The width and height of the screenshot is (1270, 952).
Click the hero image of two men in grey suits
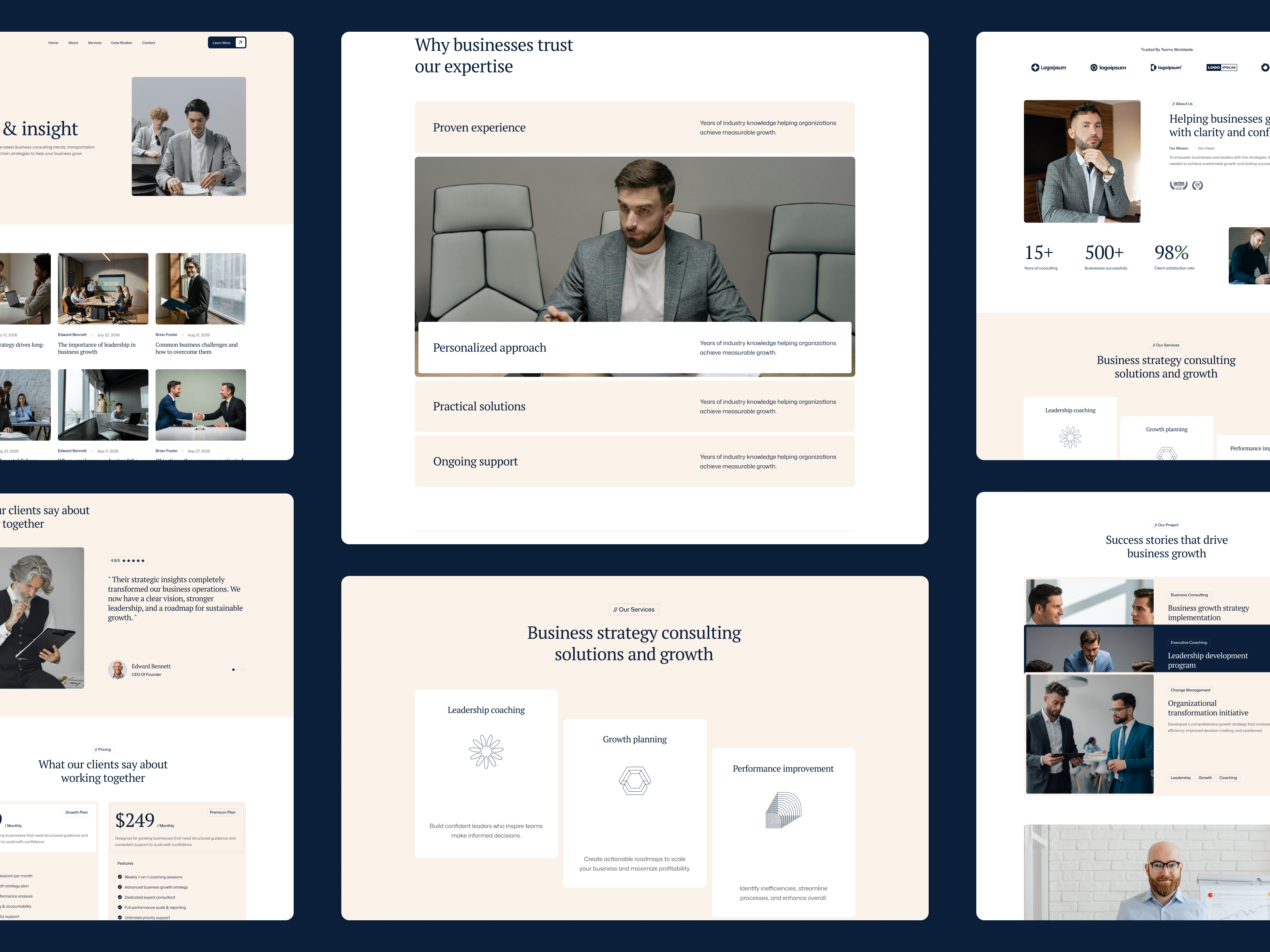coord(189,136)
